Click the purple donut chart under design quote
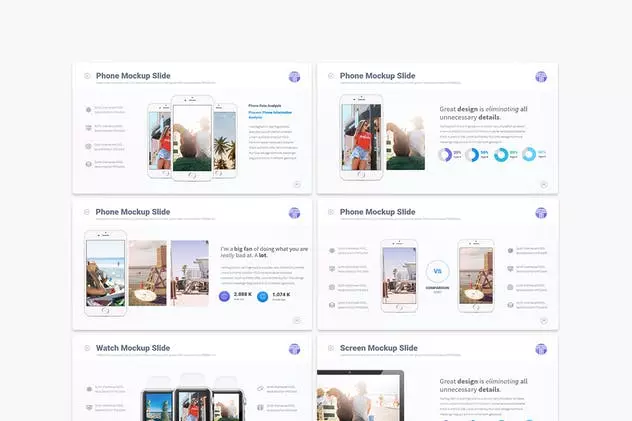This screenshot has height=421, width=632. coord(445,155)
